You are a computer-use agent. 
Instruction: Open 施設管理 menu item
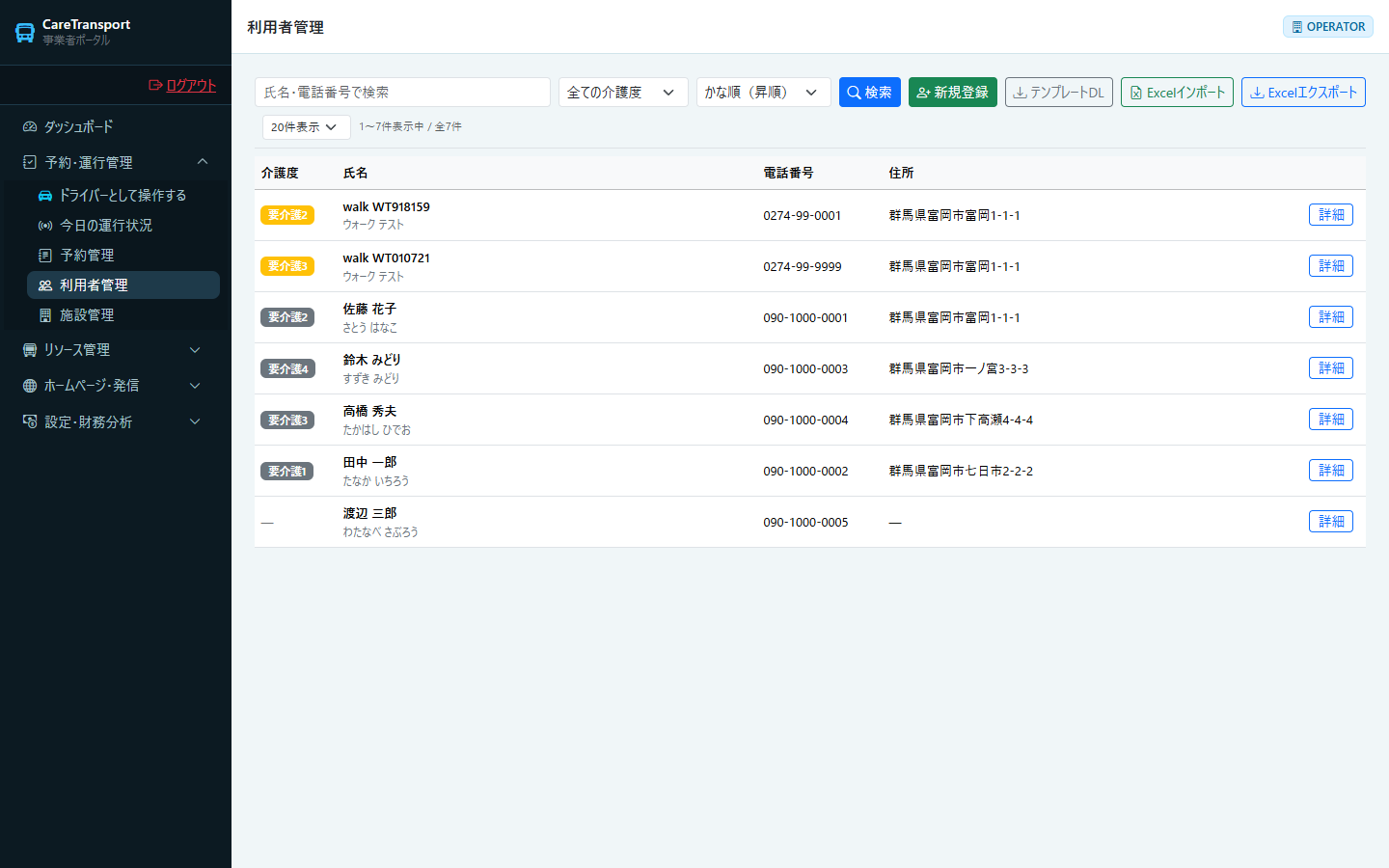[123, 315]
